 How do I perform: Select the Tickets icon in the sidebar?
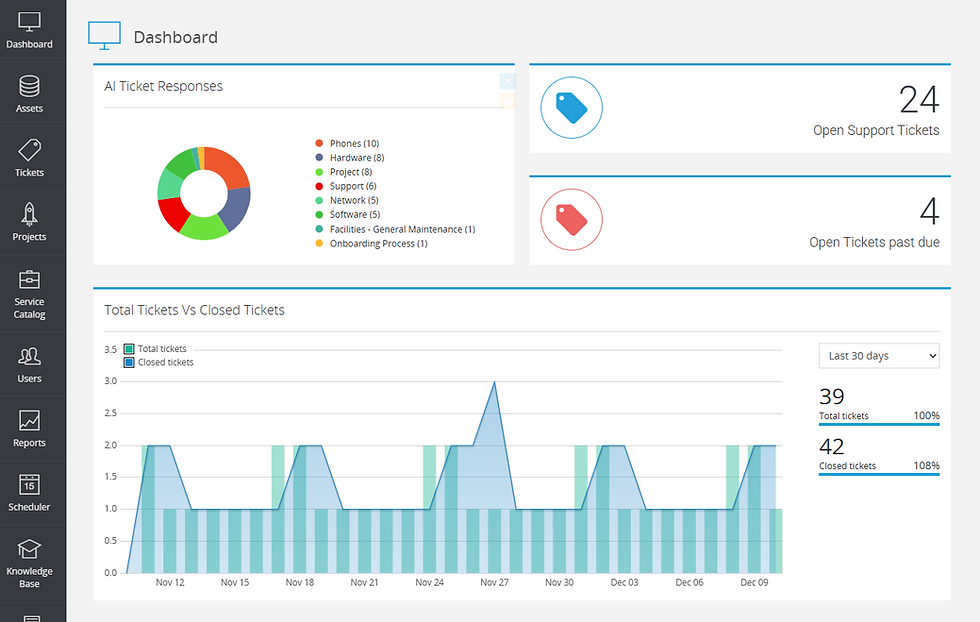tap(29, 150)
